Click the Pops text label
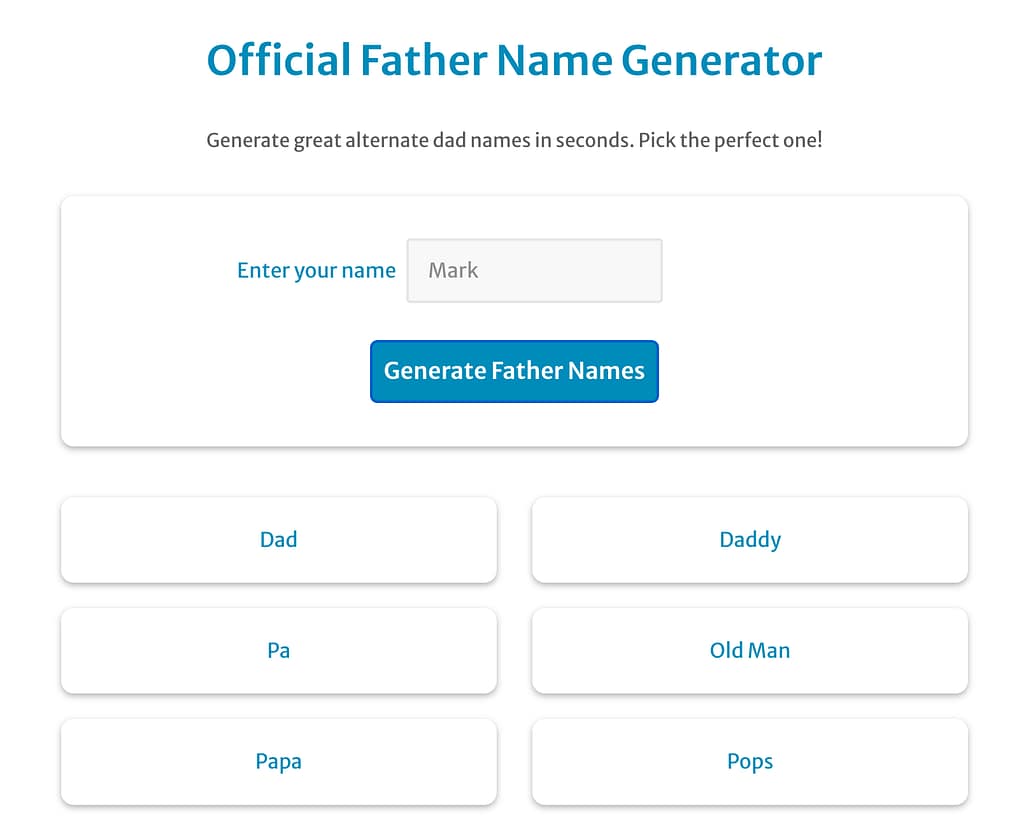The width and height of the screenshot is (1024, 824). pos(750,762)
